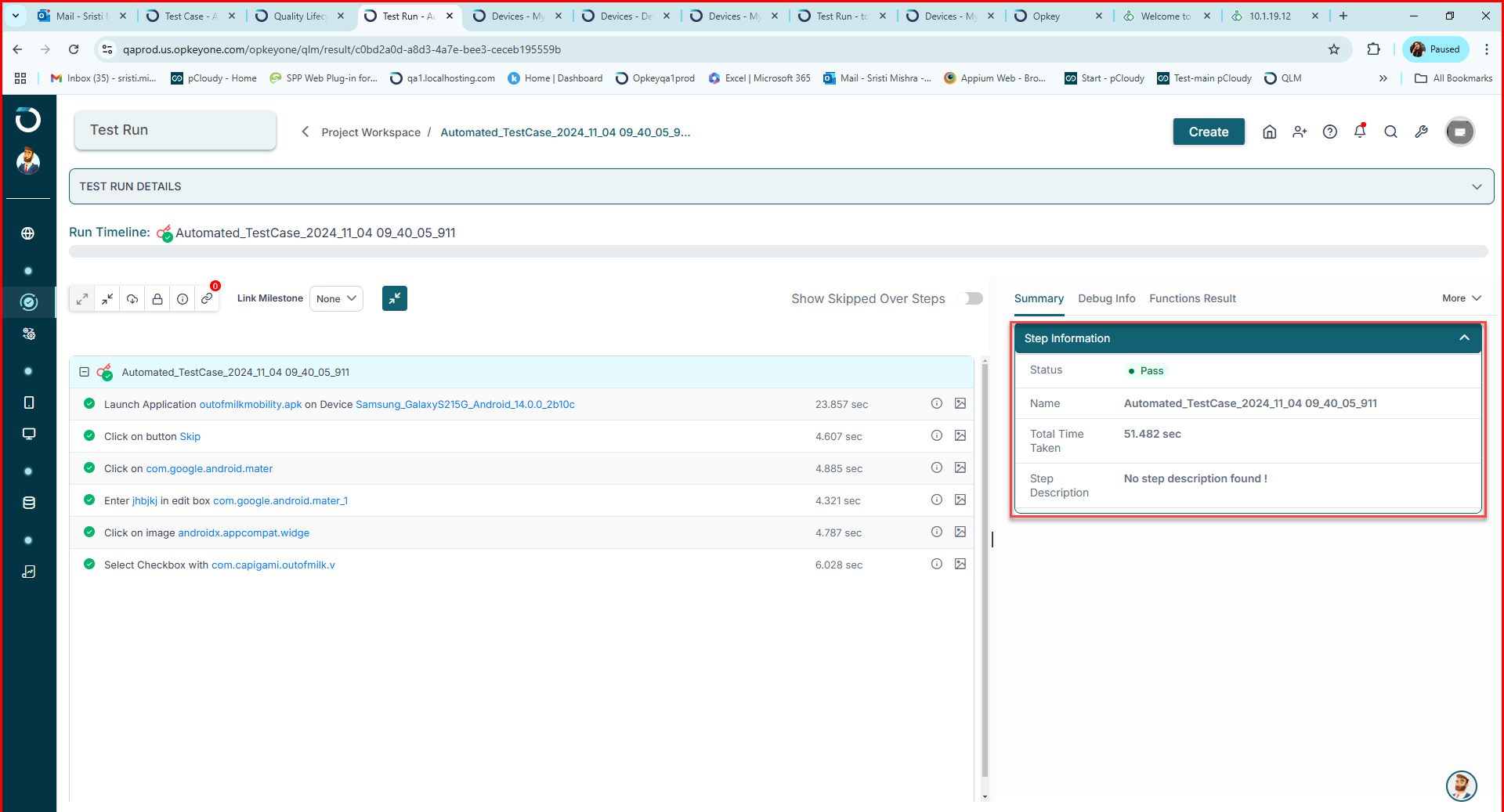Select the mobile device icon in the sidebar
This screenshot has width=1504, height=812.
click(x=29, y=402)
